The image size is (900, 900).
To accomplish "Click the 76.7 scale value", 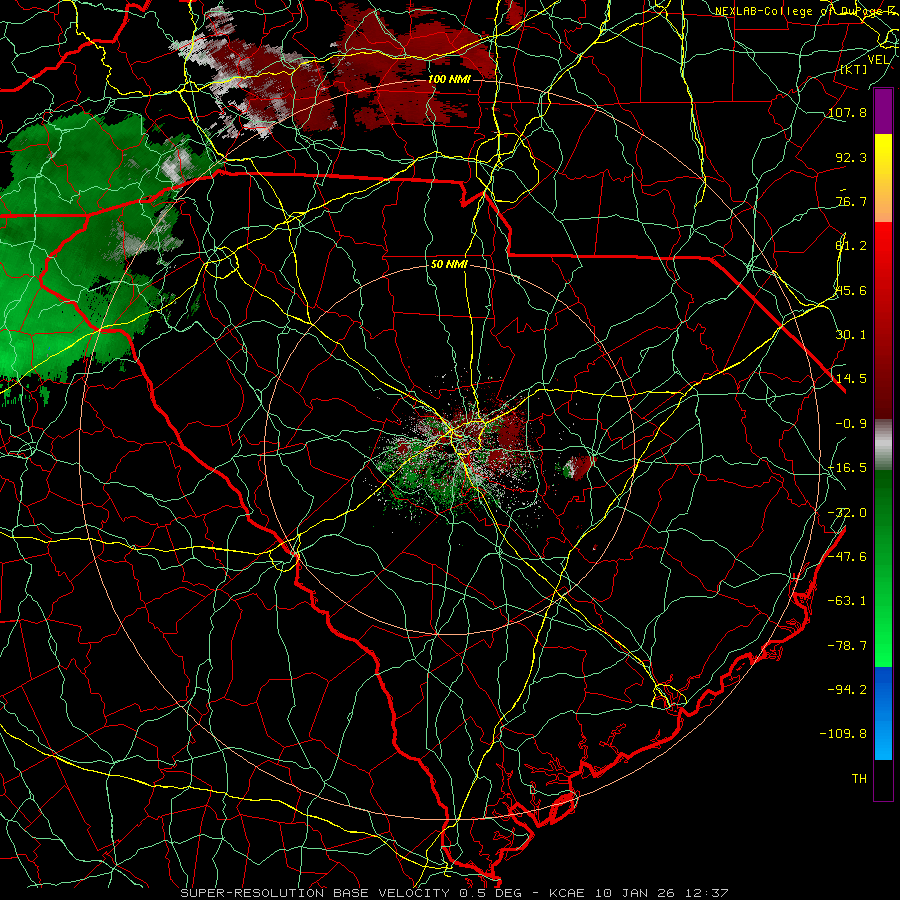I will 851,201.
